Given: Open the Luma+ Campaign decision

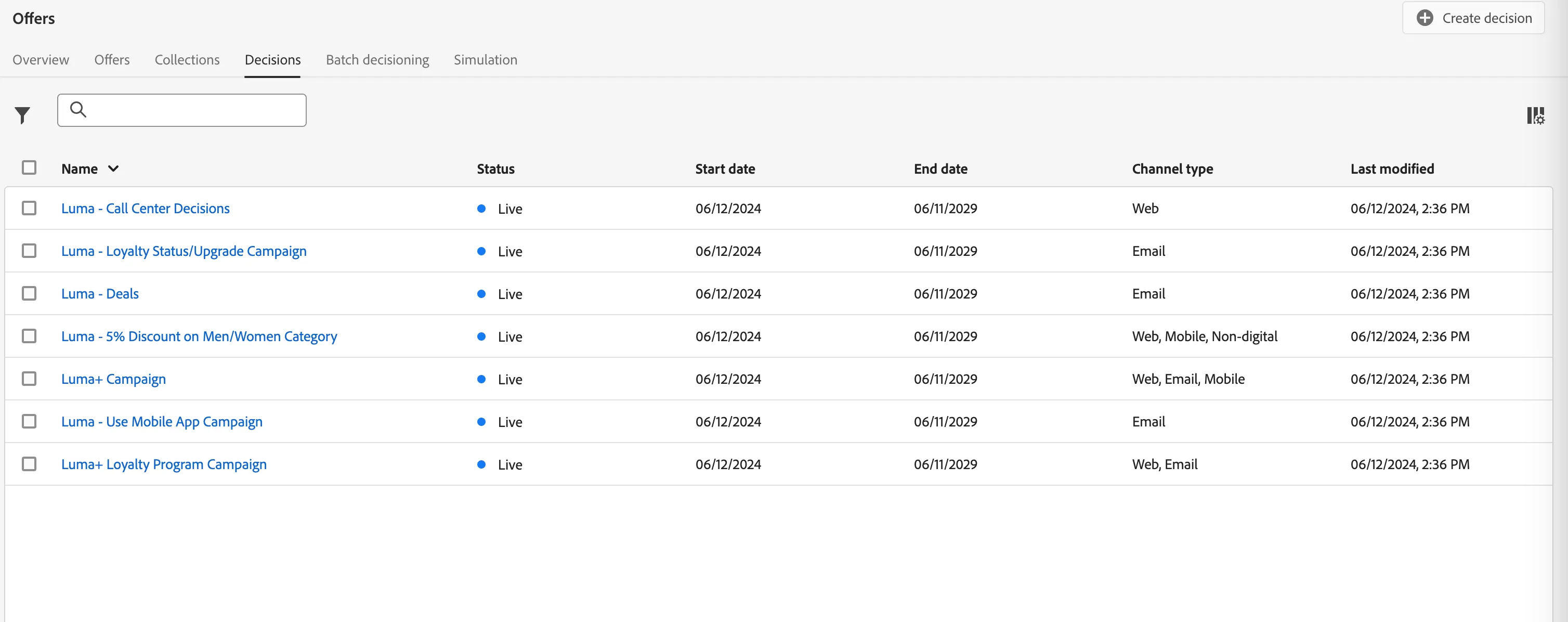Looking at the screenshot, I should (x=113, y=379).
